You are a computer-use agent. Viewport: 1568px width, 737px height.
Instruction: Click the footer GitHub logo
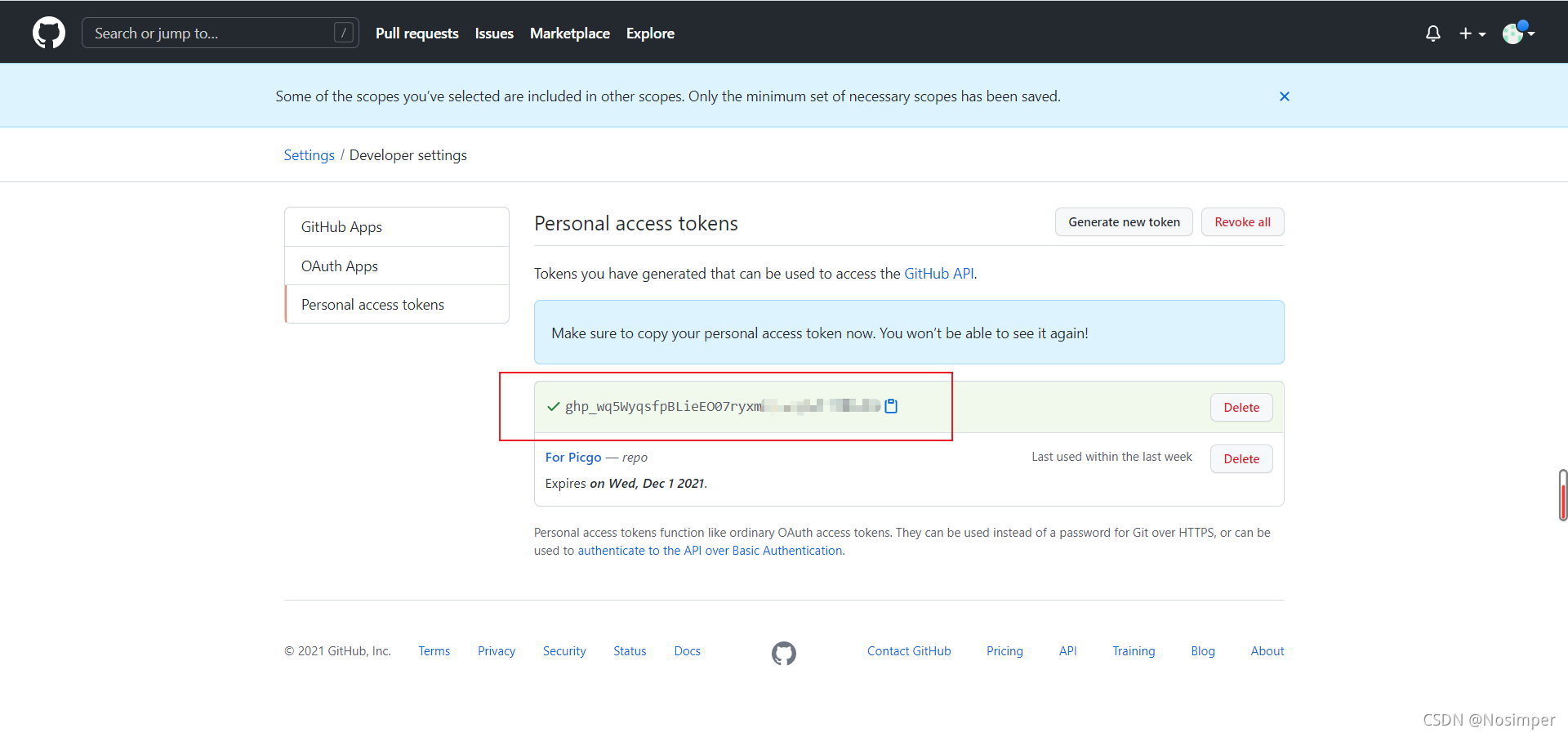(x=784, y=653)
